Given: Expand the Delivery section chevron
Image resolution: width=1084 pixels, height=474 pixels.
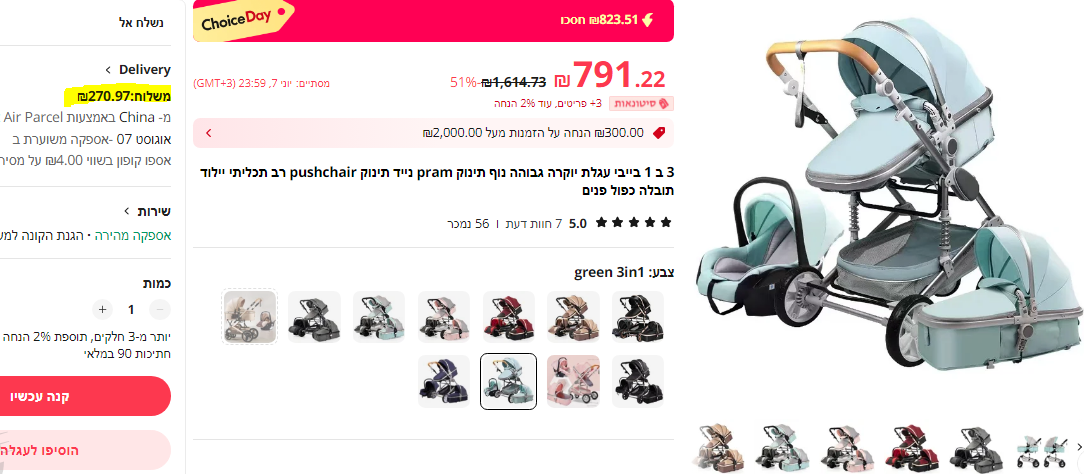Looking at the screenshot, I should (x=109, y=70).
